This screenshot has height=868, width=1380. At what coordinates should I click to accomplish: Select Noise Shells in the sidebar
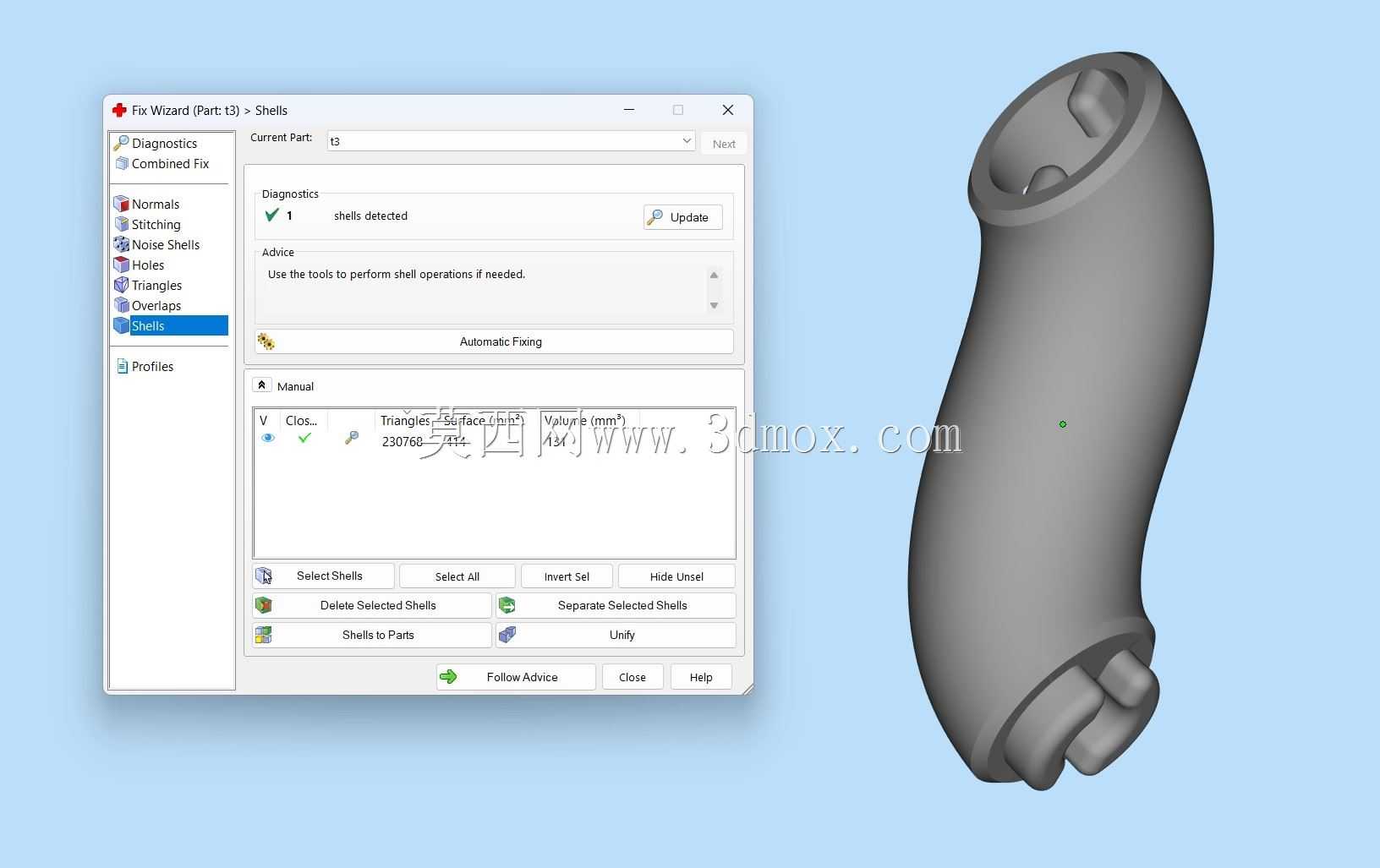click(166, 245)
